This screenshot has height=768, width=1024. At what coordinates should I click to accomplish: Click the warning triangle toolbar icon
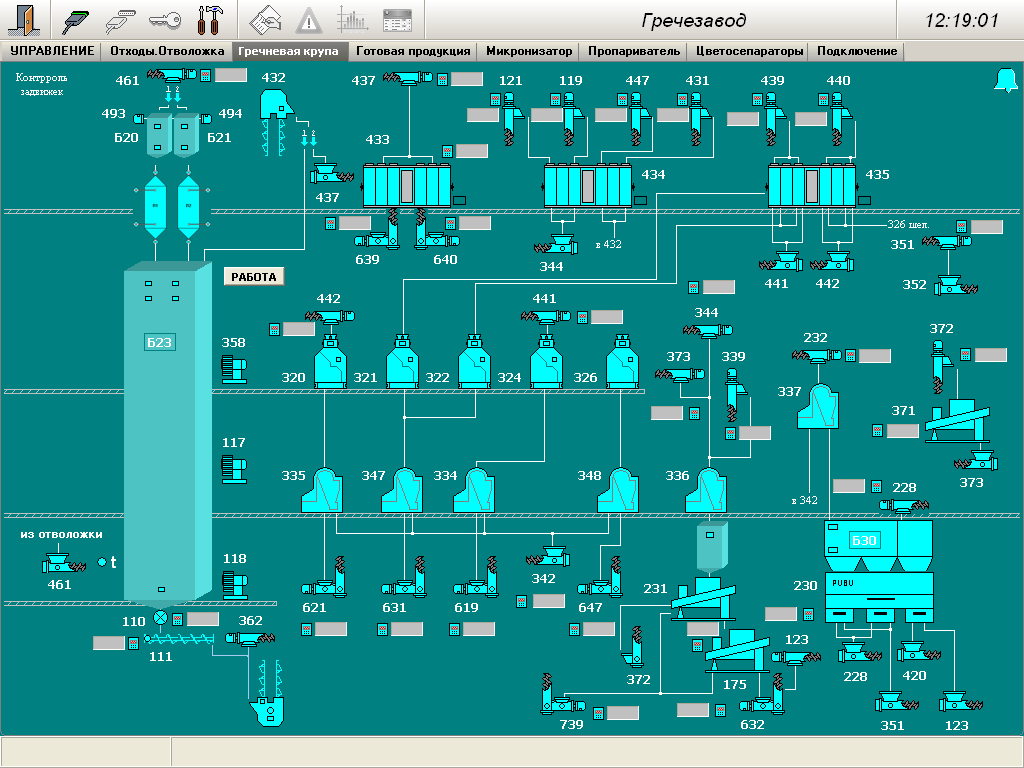click(x=310, y=19)
